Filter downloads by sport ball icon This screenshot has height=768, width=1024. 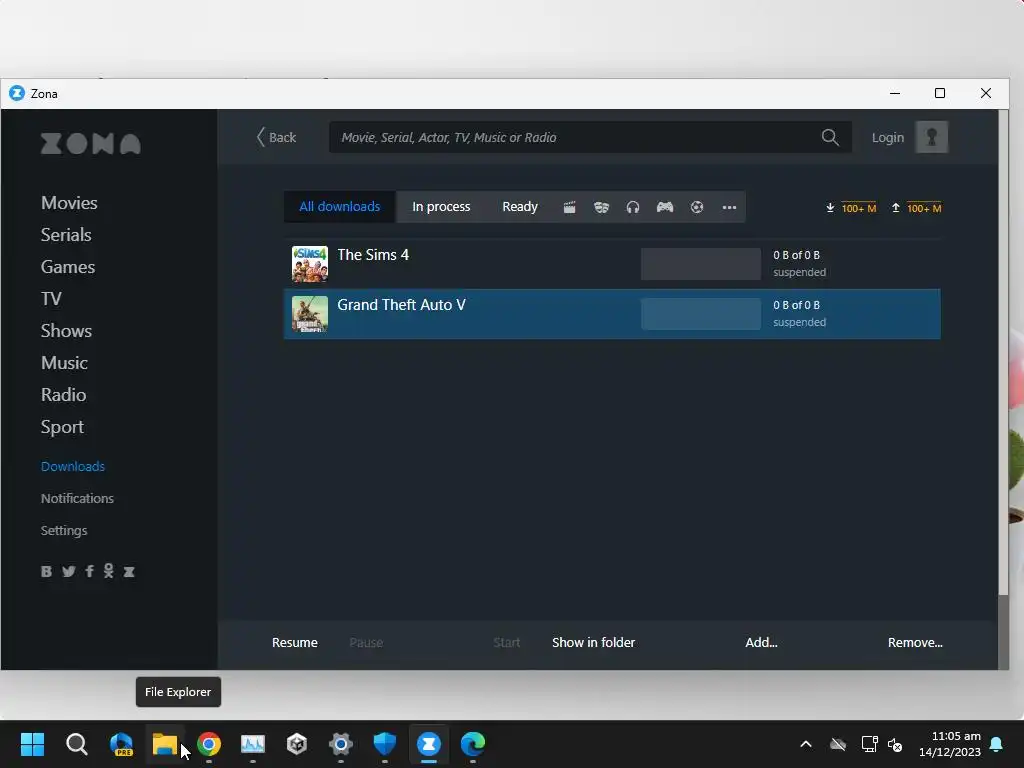coord(697,208)
